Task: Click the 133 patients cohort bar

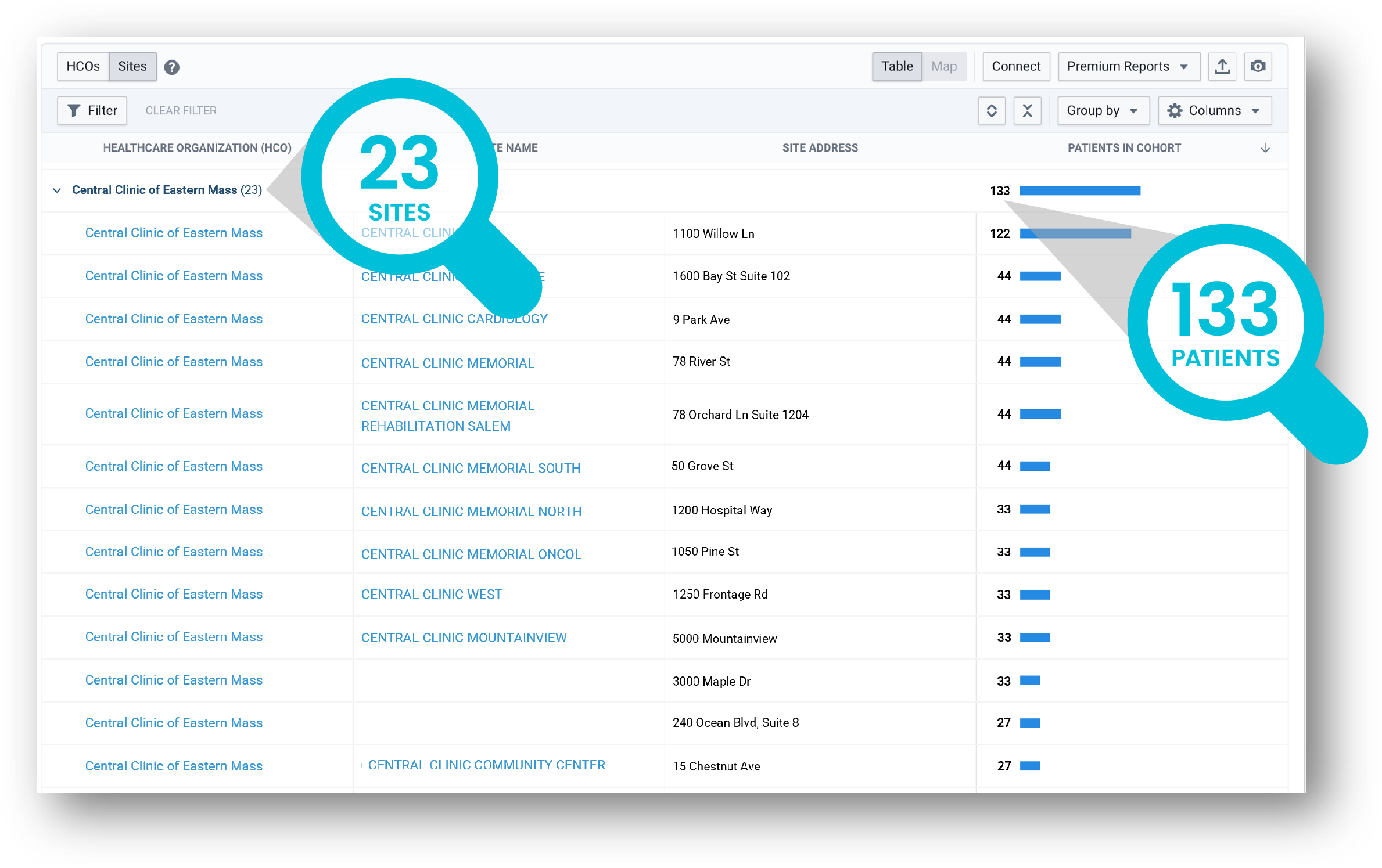Action: click(x=1079, y=191)
